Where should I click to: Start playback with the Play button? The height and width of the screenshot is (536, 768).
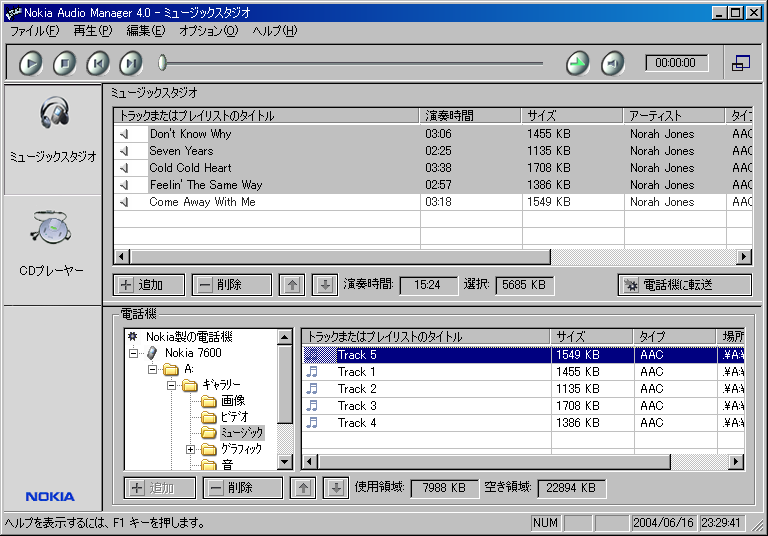[x=31, y=64]
